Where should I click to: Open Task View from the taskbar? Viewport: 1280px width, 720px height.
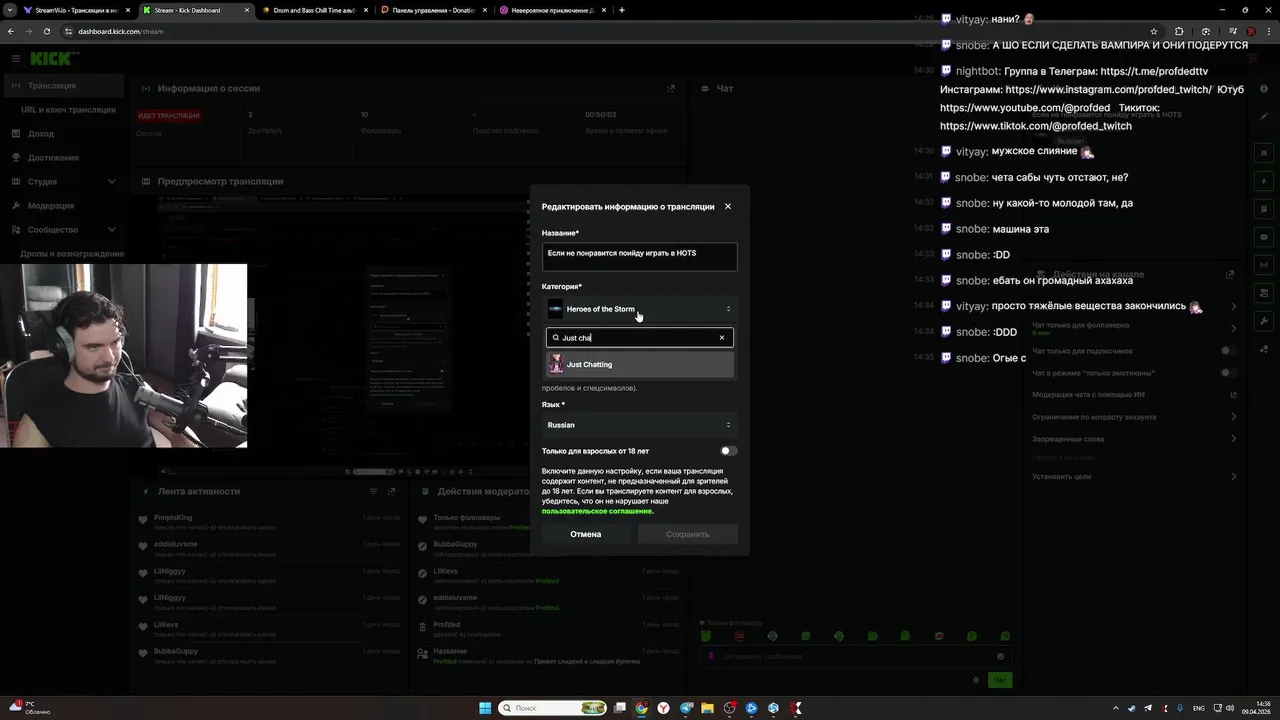coord(619,708)
